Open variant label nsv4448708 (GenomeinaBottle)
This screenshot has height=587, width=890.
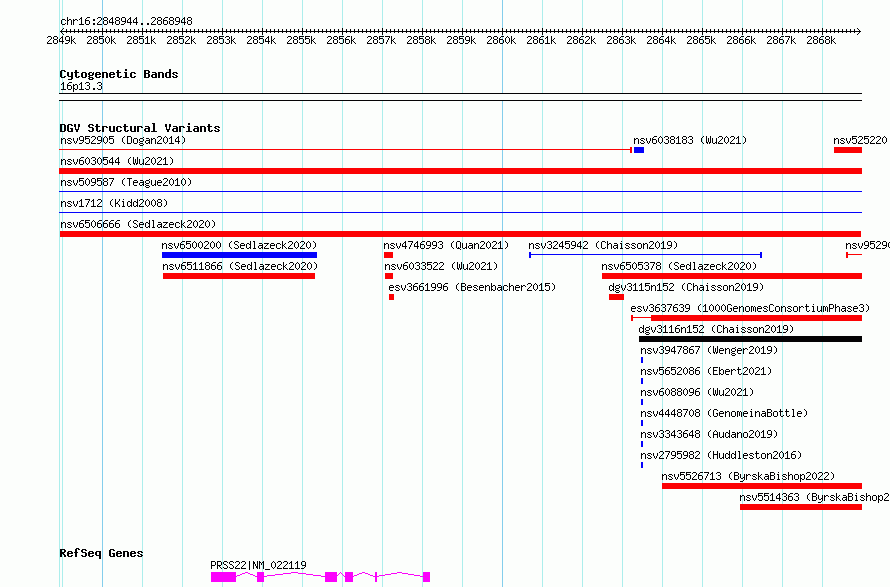click(724, 413)
